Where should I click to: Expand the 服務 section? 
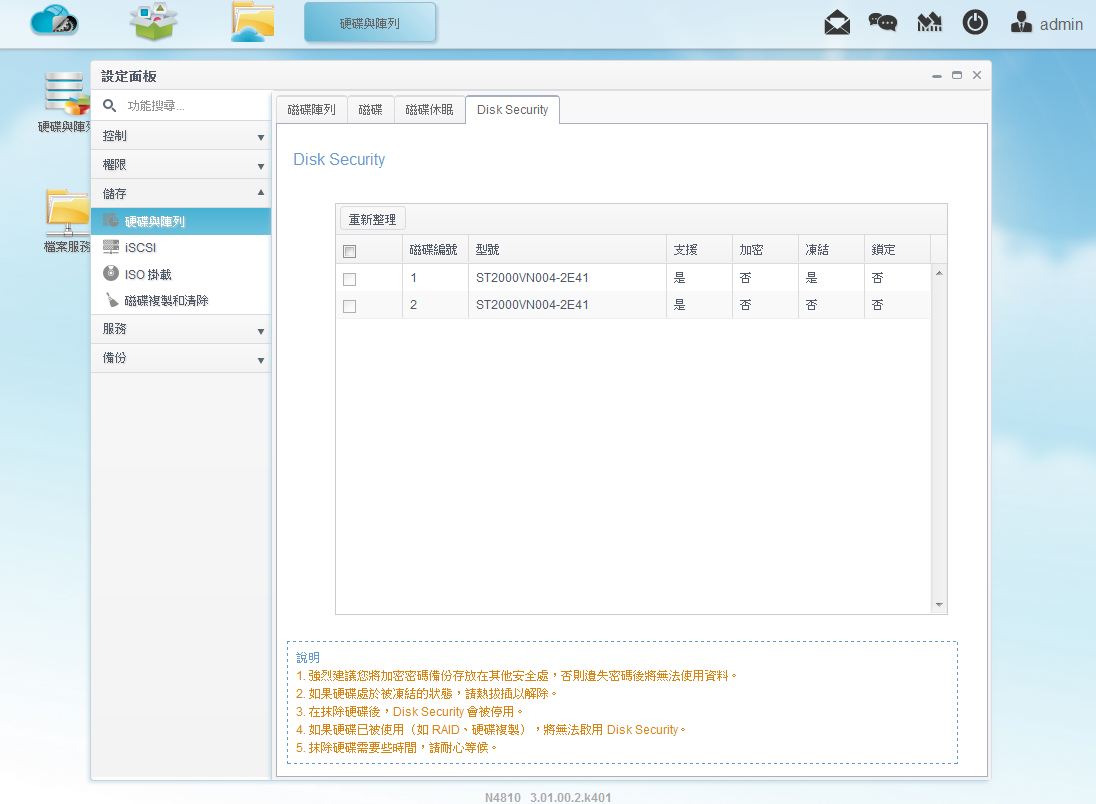pos(181,329)
